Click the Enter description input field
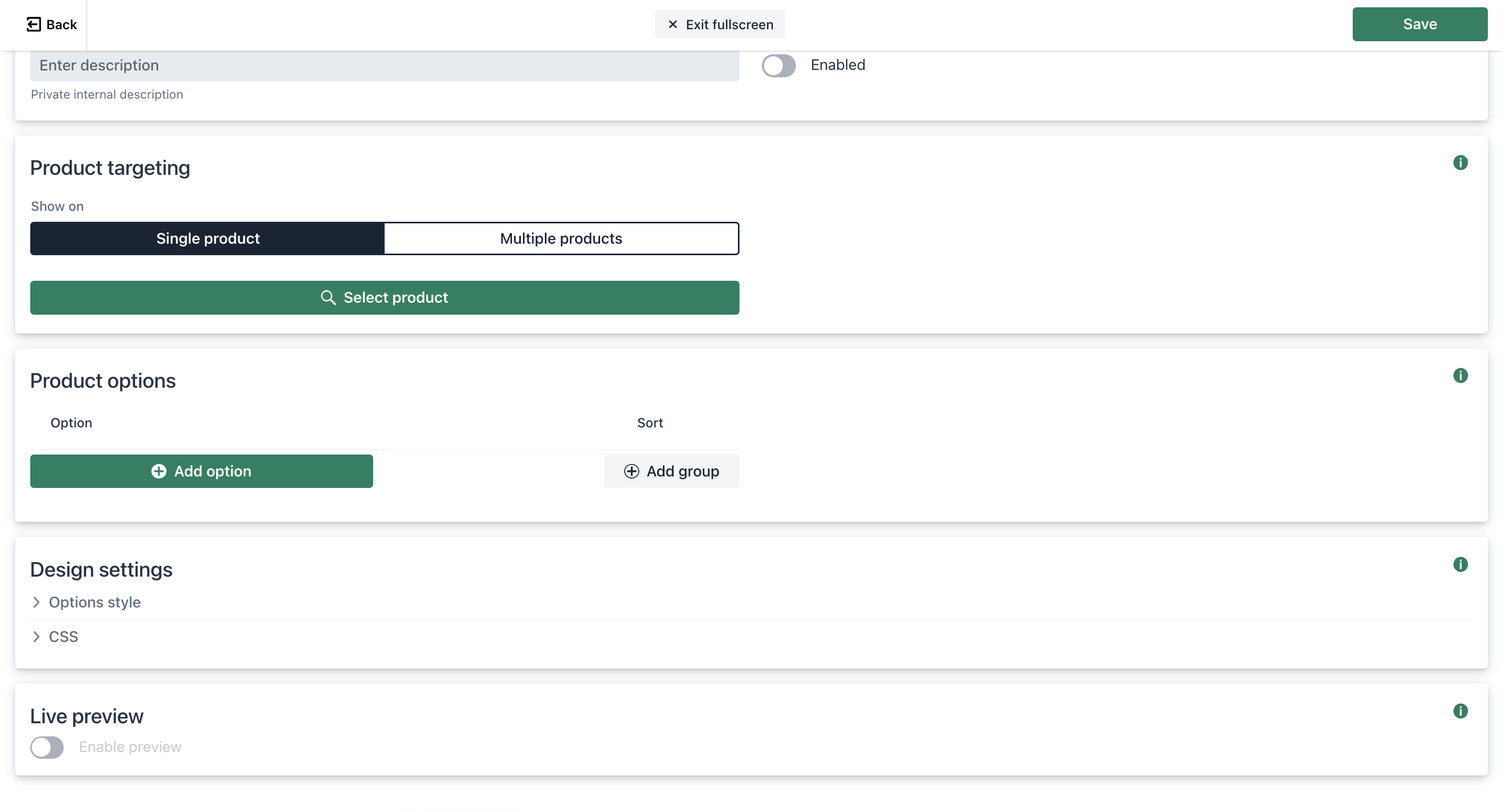This screenshot has width=1503, height=812. [384, 65]
